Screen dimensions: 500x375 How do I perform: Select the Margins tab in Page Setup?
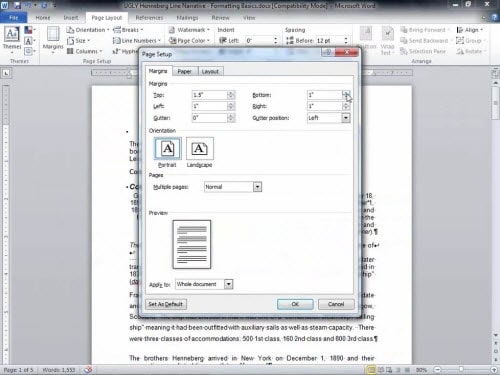pyautogui.click(x=158, y=71)
